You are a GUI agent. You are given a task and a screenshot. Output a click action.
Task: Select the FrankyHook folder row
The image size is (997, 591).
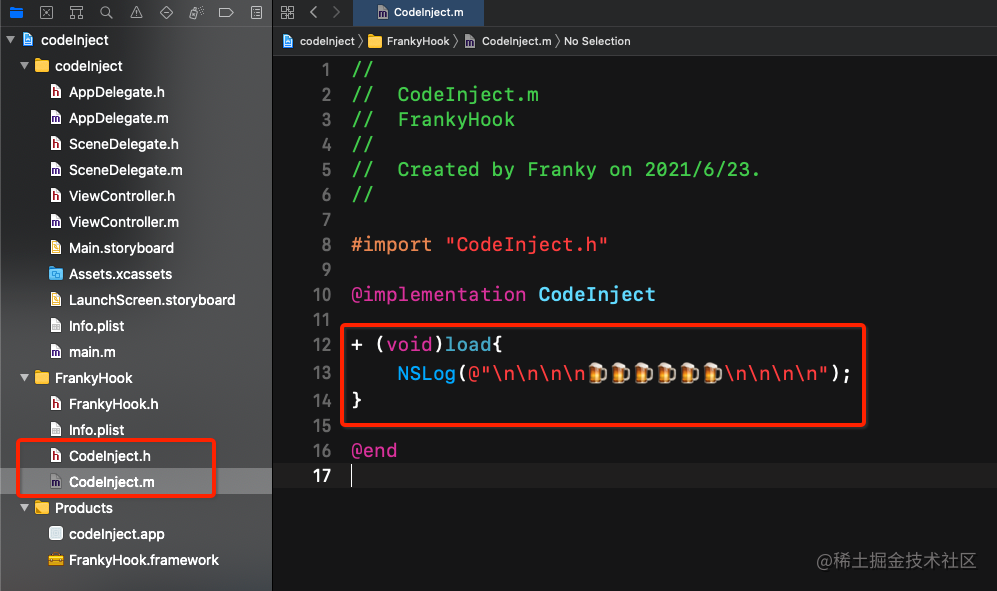pos(93,379)
